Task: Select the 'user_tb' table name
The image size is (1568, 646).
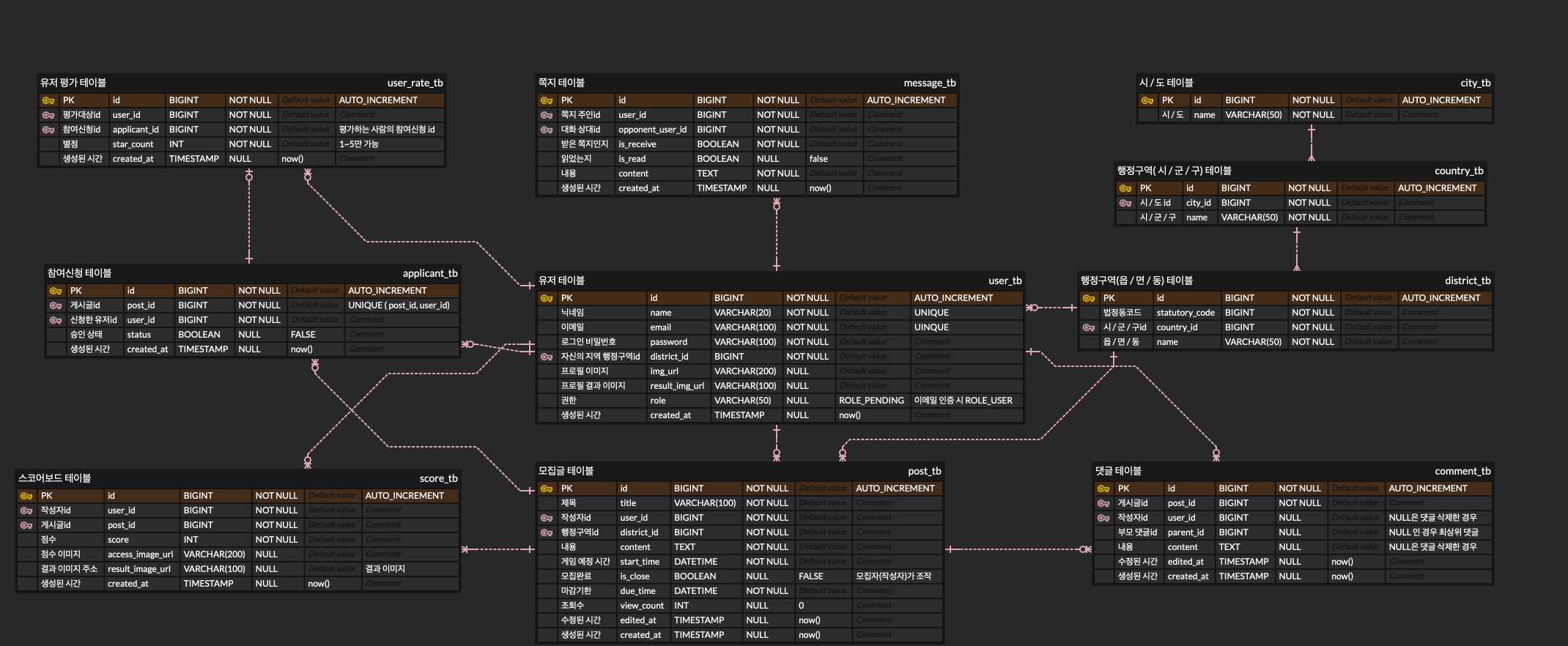Action: pyautogui.click(x=1005, y=281)
